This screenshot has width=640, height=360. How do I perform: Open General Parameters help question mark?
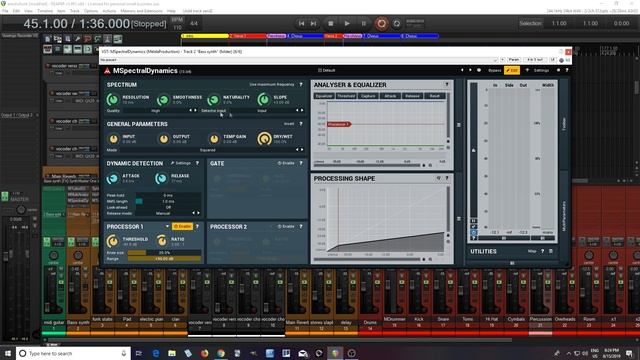point(301,124)
